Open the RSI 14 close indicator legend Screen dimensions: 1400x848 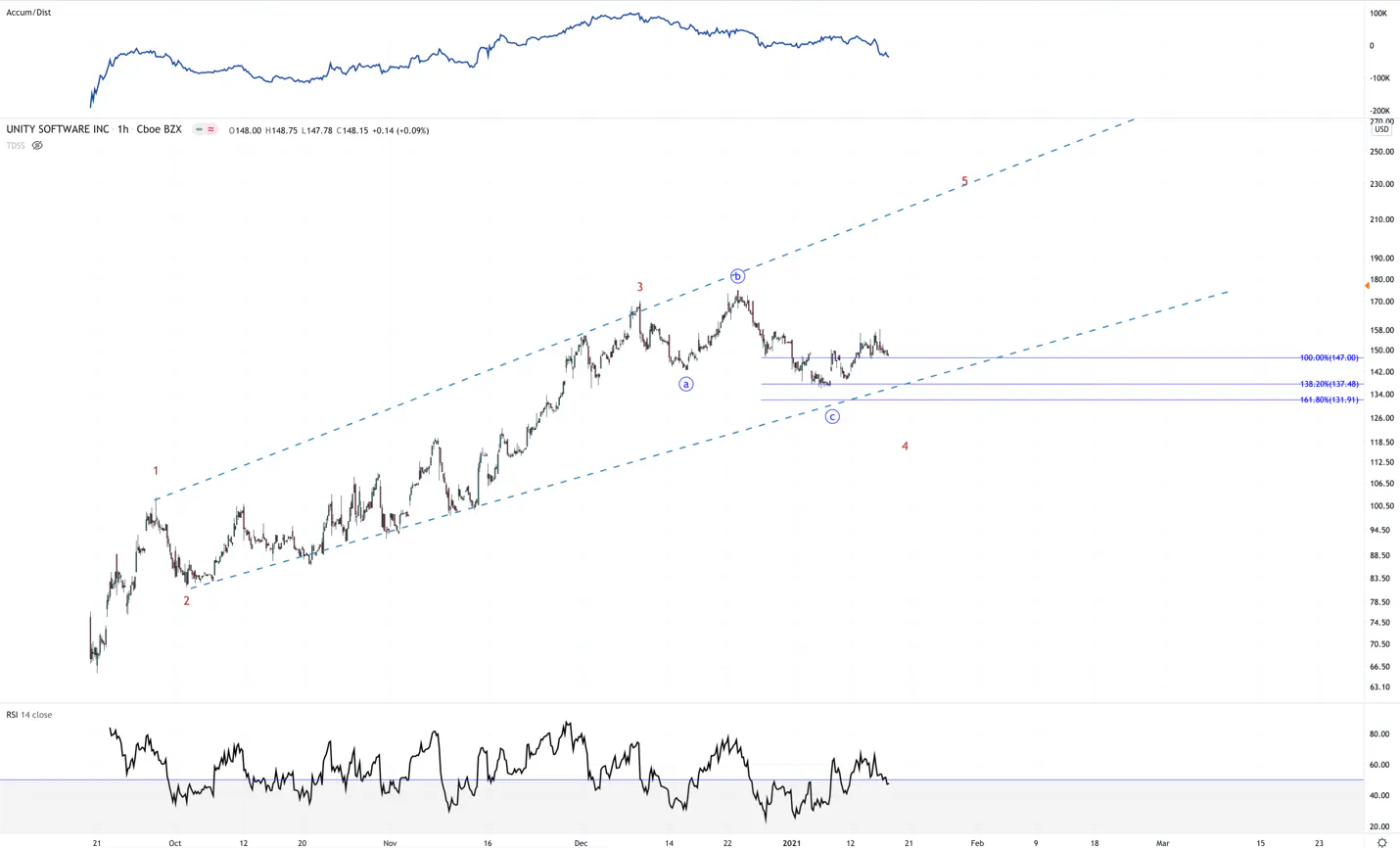pos(29,715)
